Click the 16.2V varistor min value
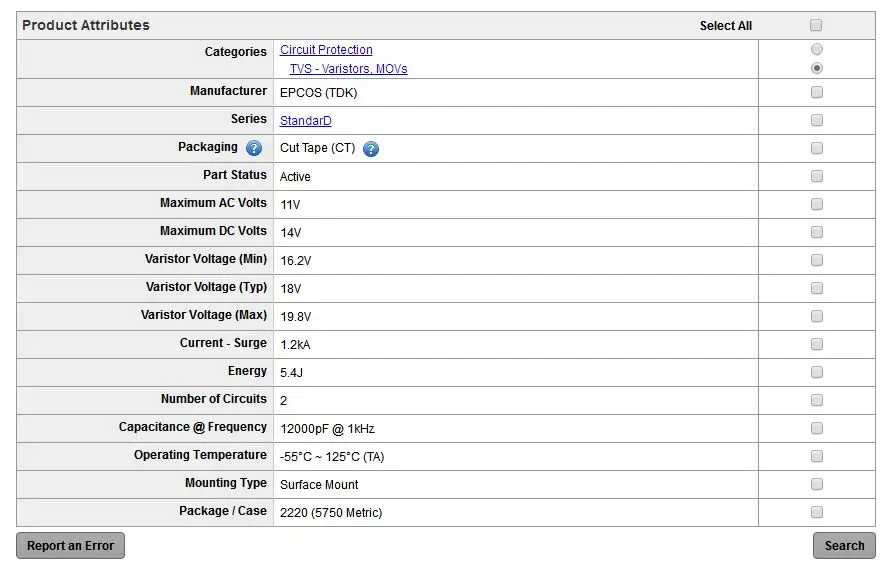Screen dimensions: 892x578 coord(296,261)
